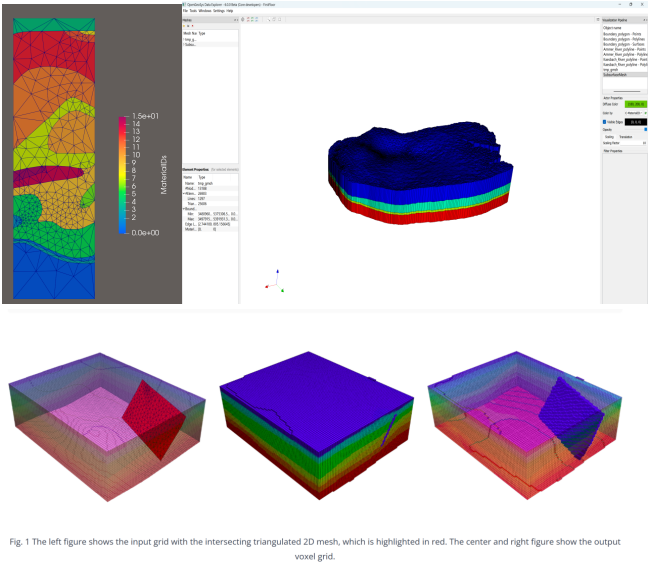Click the Edge Length row
The width and height of the screenshot is (661, 563).
click(210, 224)
